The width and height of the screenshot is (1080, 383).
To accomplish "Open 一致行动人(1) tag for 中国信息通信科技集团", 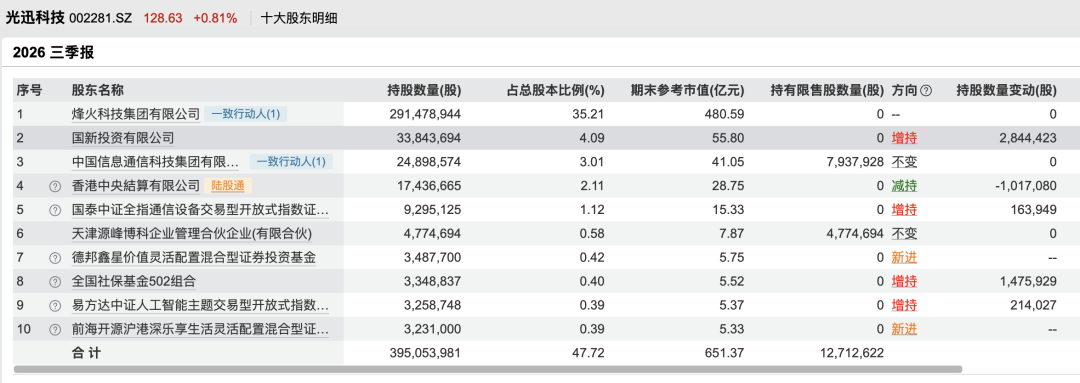I will point(291,162).
